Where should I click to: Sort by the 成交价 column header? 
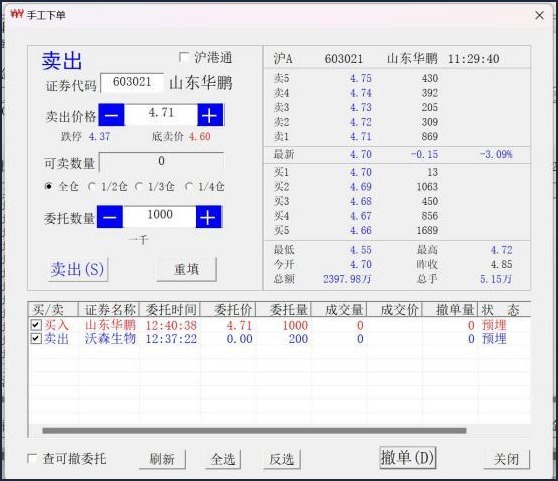pos(394,310)
